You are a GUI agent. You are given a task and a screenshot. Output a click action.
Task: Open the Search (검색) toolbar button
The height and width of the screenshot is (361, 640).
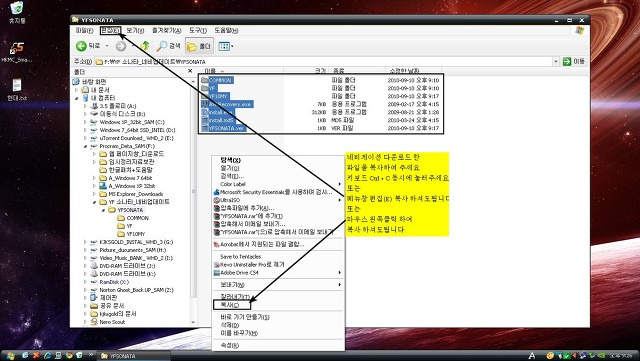[x=169, y=46]
